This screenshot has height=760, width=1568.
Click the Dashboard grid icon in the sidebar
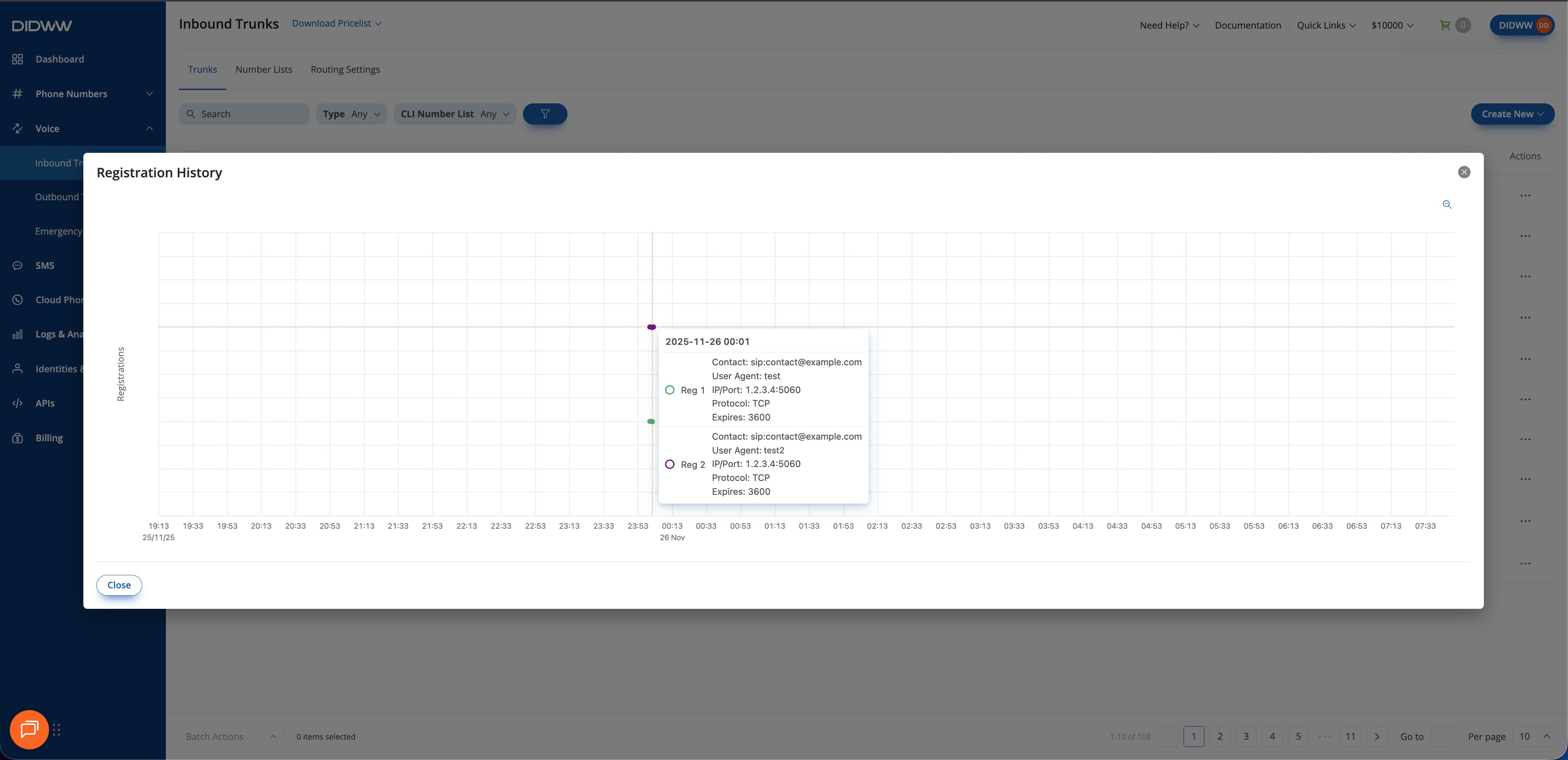[18, 59]
